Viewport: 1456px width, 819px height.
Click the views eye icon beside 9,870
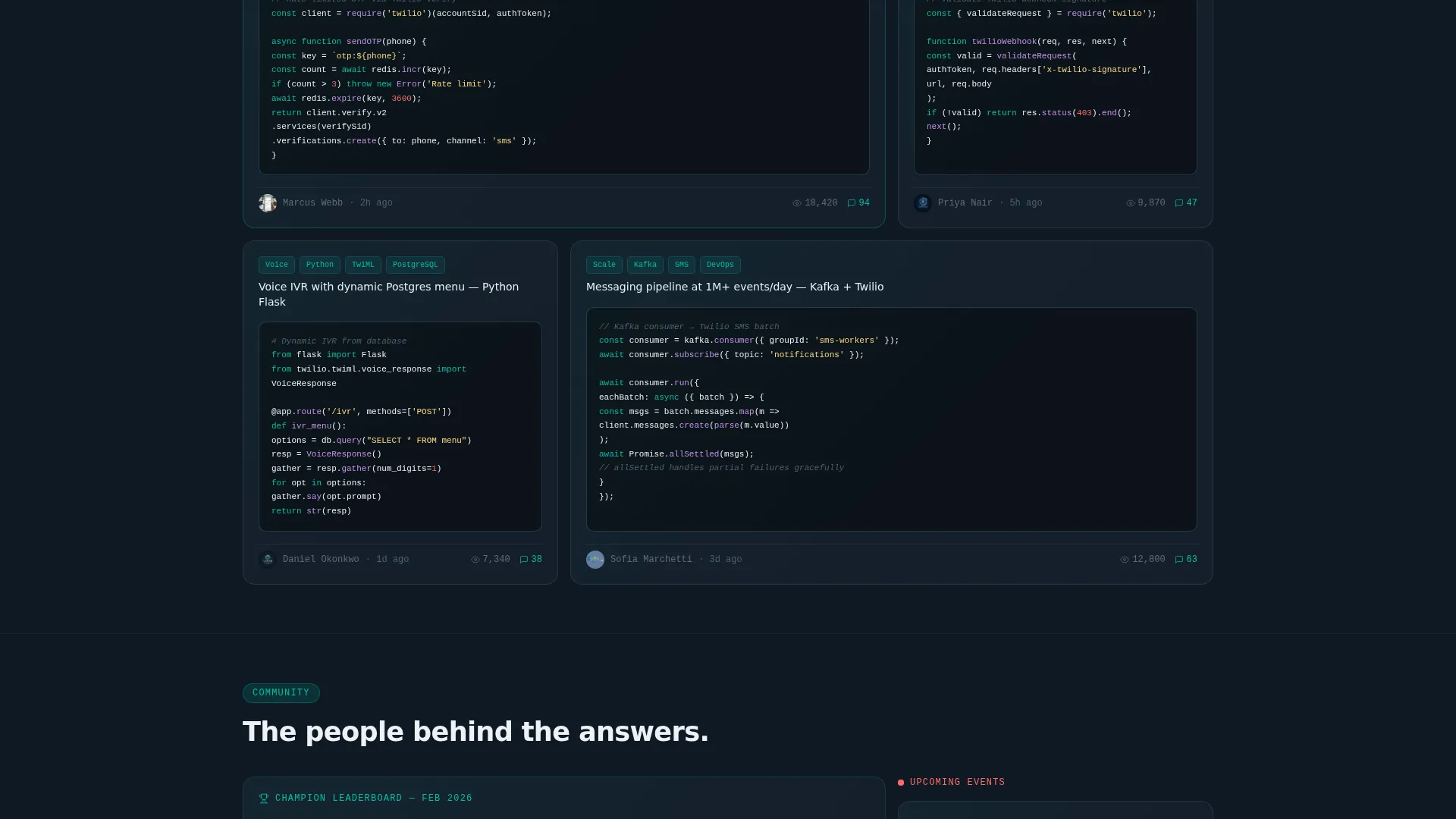click(1131, 203)
